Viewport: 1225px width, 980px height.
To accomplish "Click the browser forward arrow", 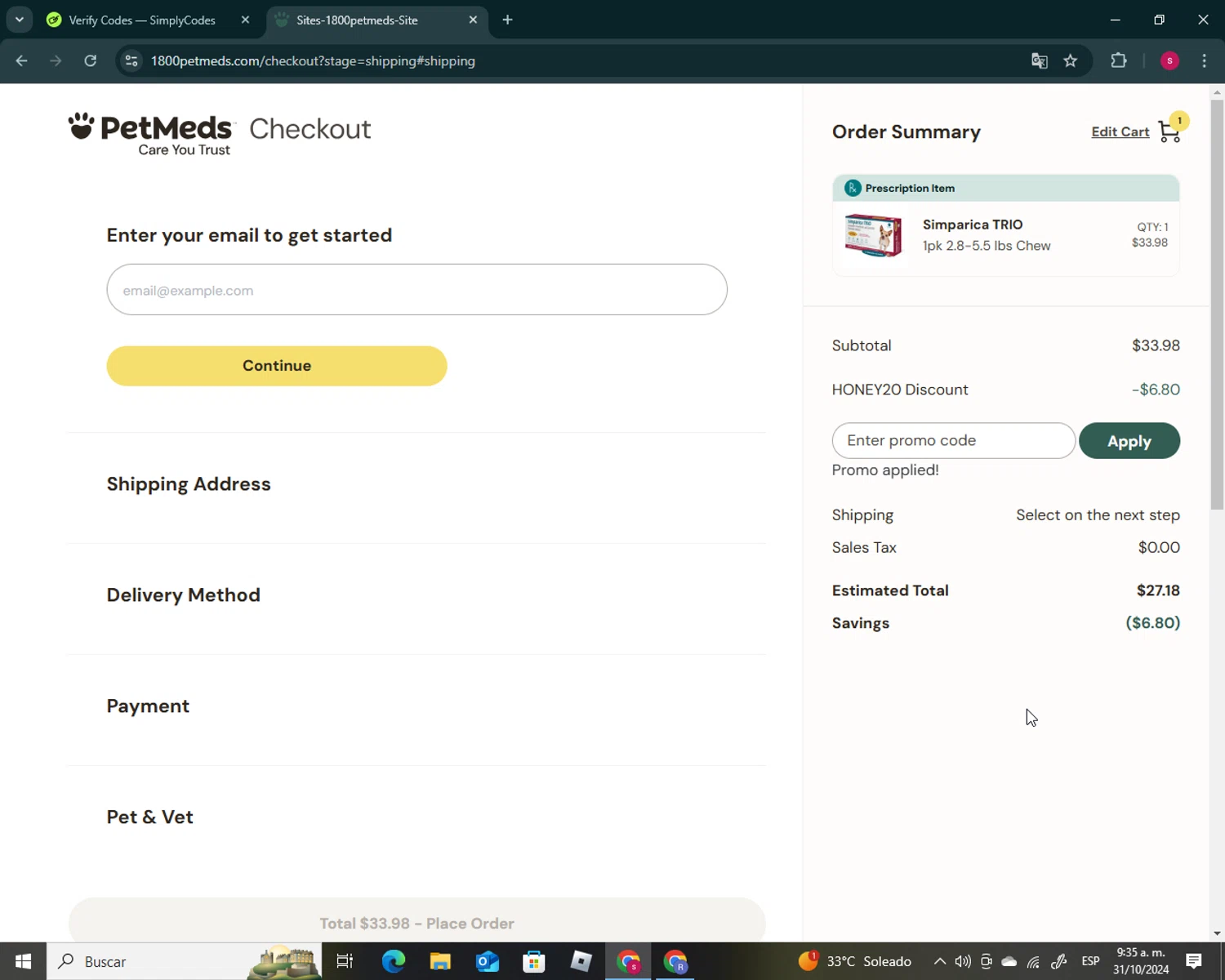I will (56, 60).
